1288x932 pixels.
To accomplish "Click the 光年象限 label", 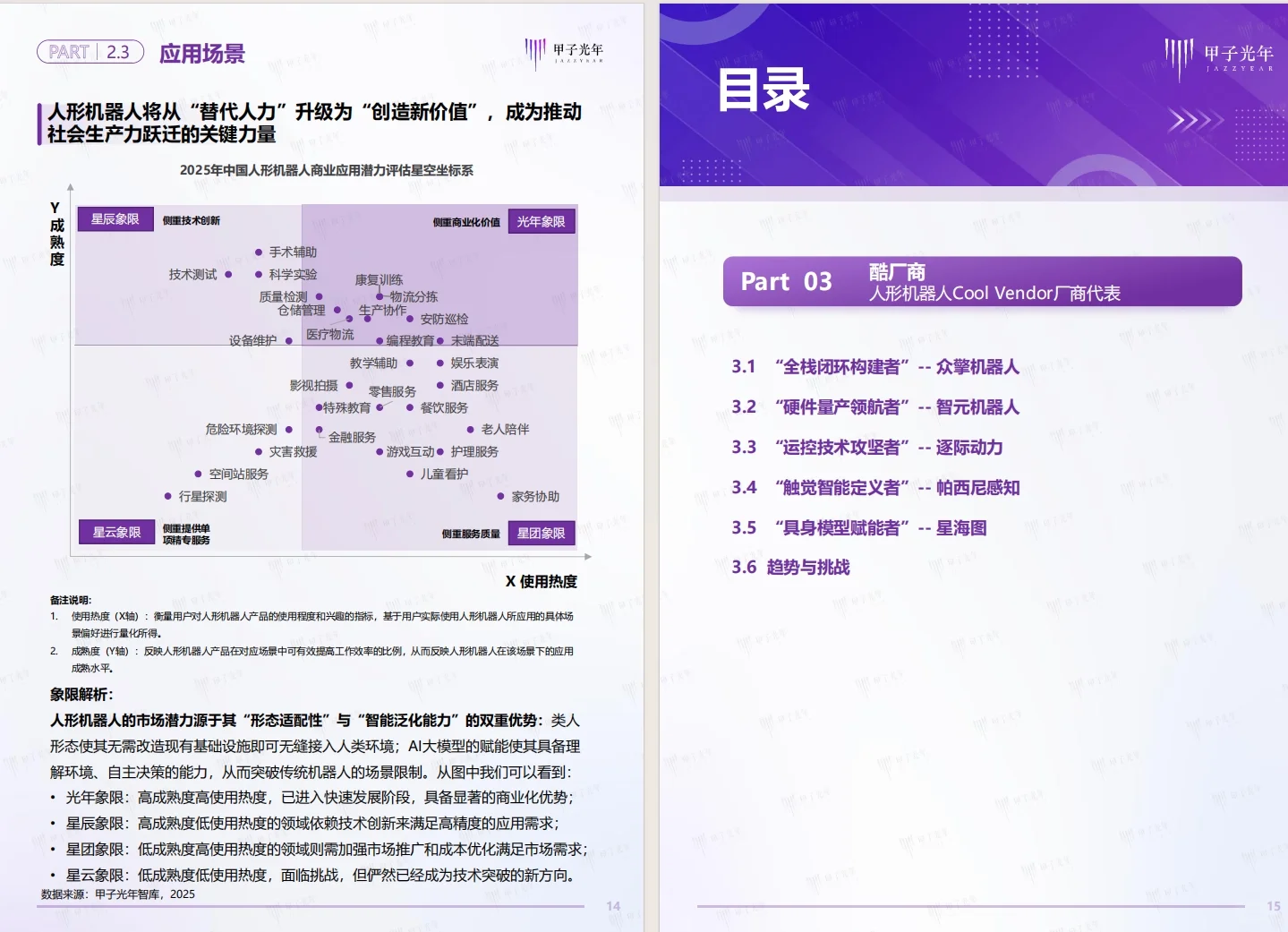I will (542, 221).
